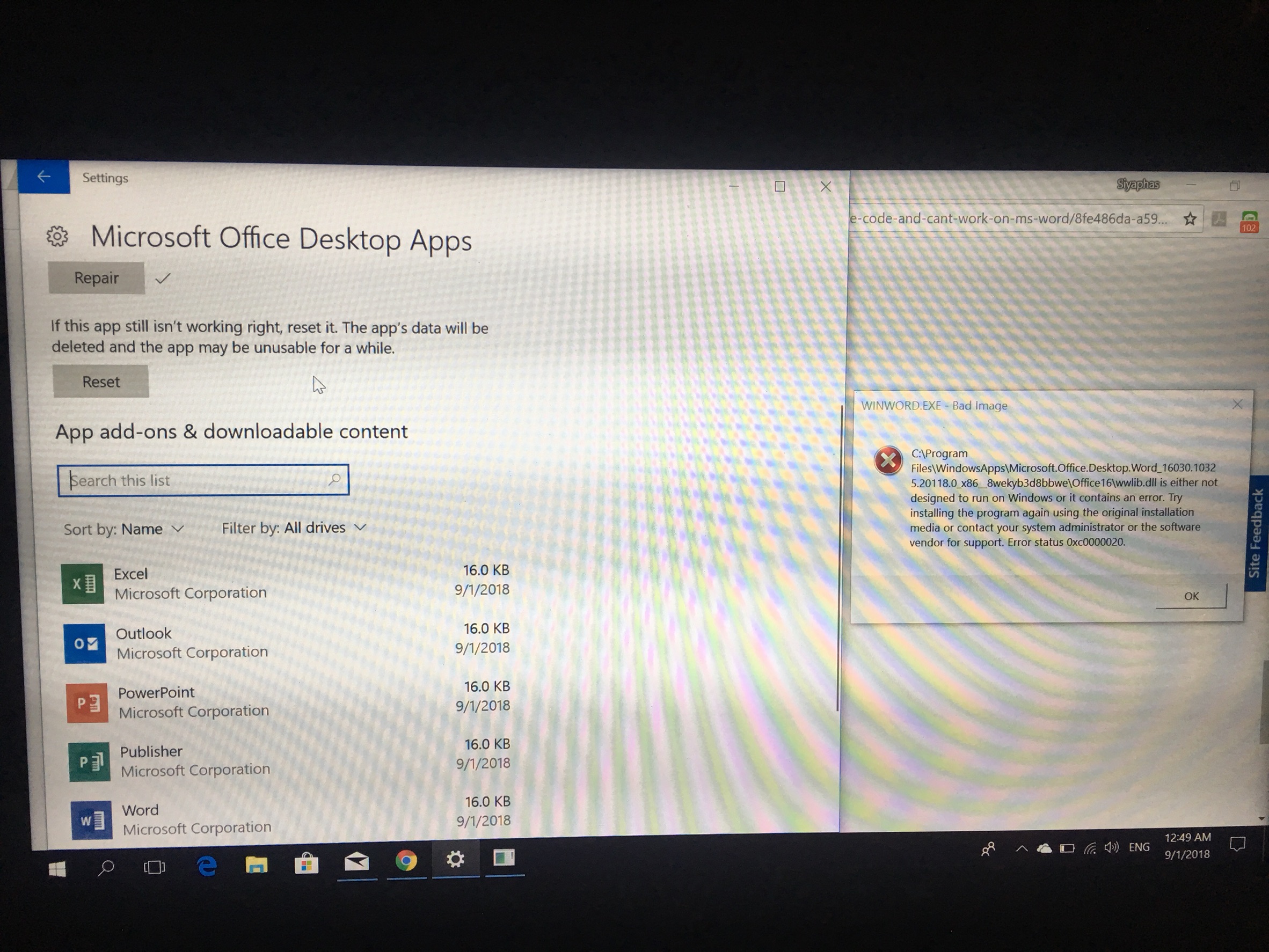Show hidden system tray icons chevron
The image size is (1269, 952).
click(1022, 849)
